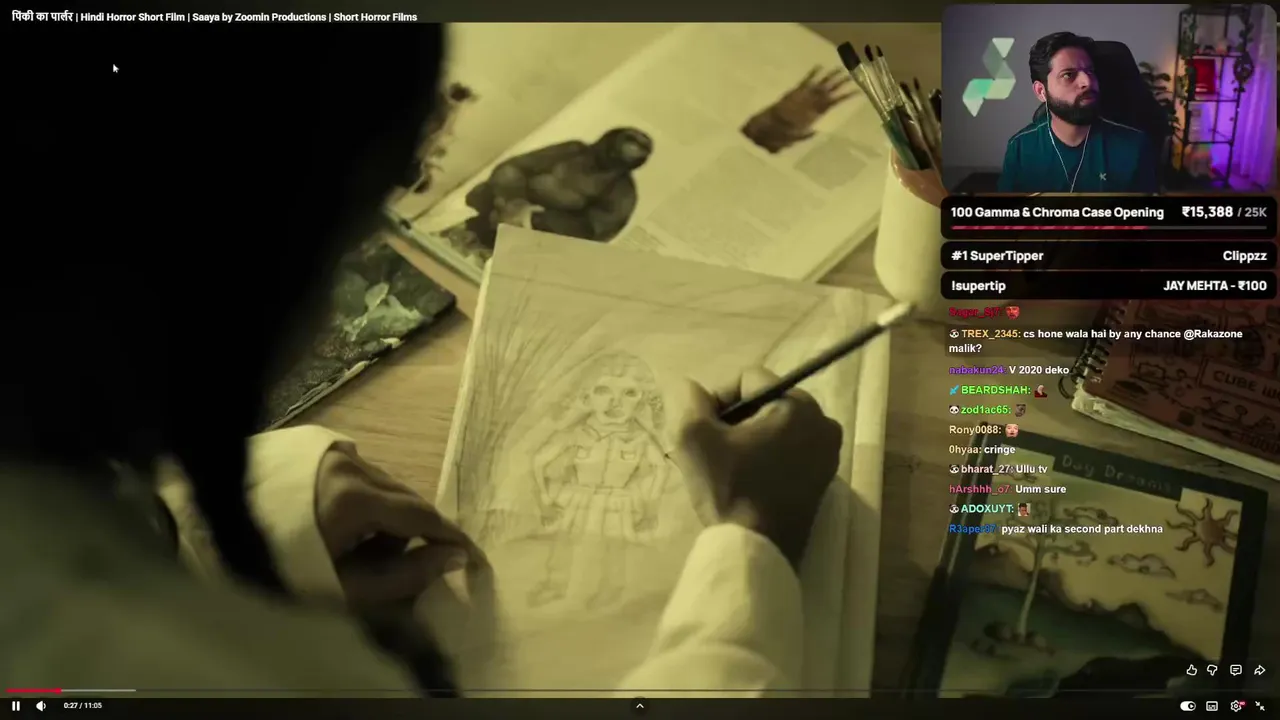Open the video comments panel

tap(1236, 670)
